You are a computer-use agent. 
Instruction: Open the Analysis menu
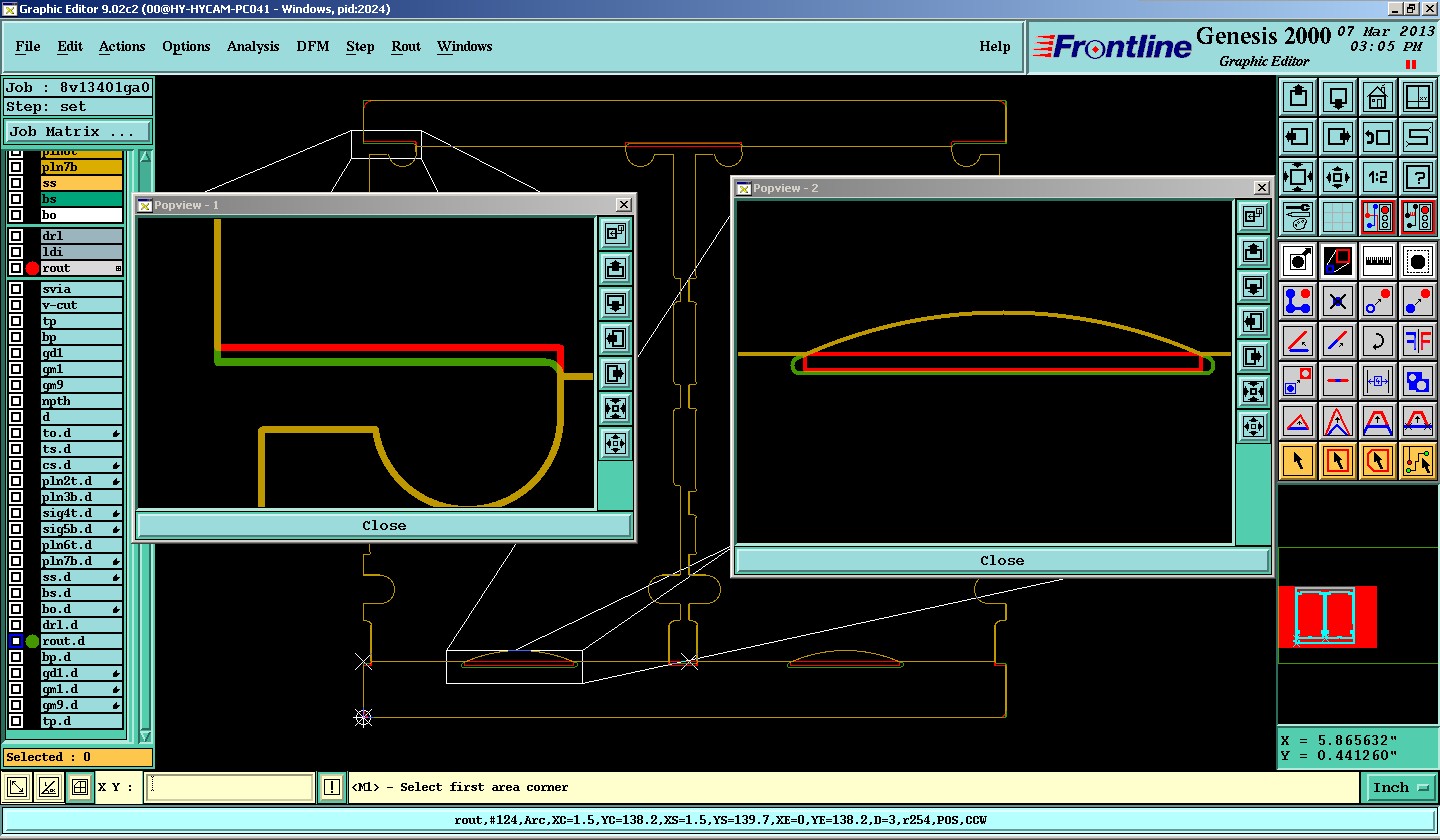click(x=253, y=46)
